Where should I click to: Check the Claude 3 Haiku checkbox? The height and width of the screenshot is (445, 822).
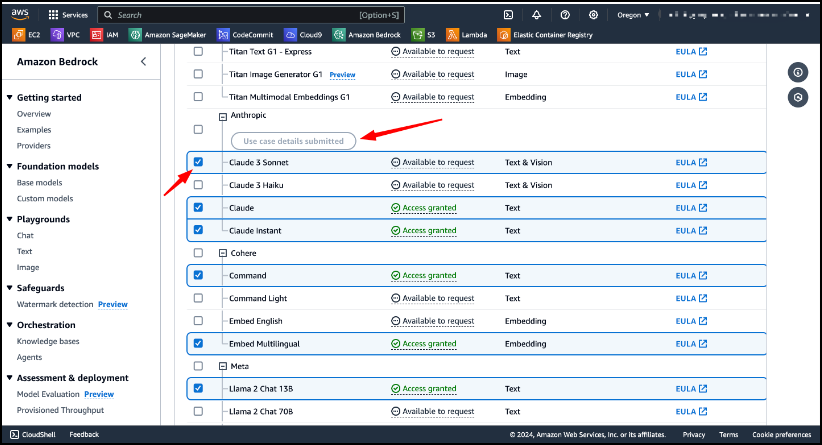tap(198, 184)
